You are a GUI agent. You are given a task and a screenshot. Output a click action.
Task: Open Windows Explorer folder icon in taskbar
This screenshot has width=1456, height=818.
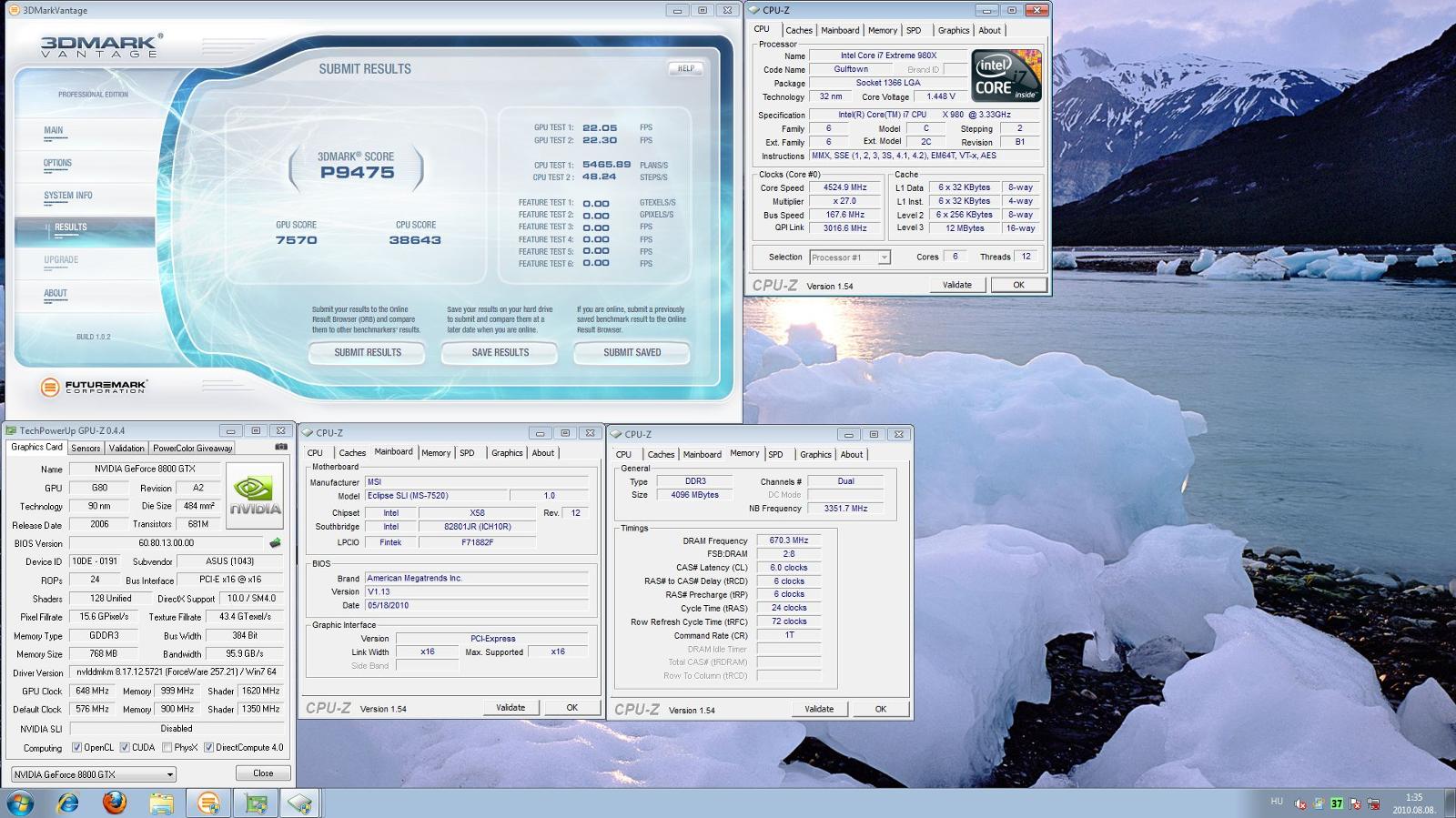(x=161, y=803)
